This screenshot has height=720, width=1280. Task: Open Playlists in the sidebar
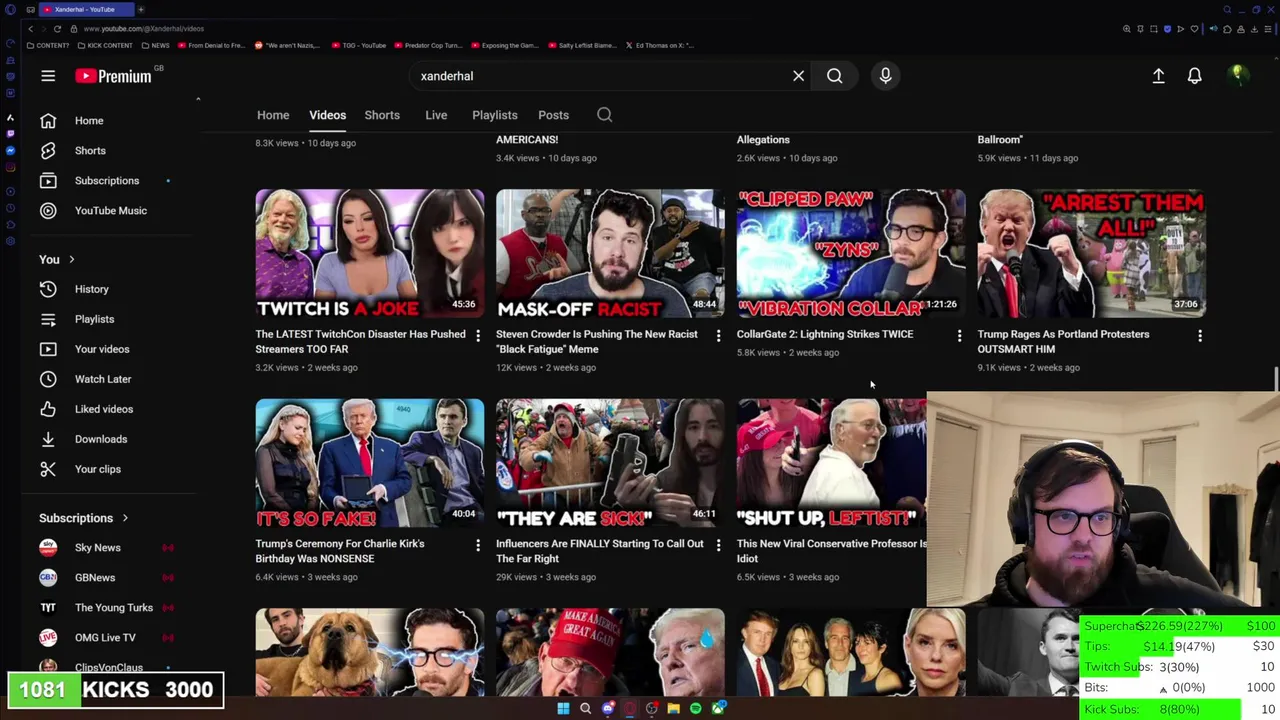[x=110, y=319]
